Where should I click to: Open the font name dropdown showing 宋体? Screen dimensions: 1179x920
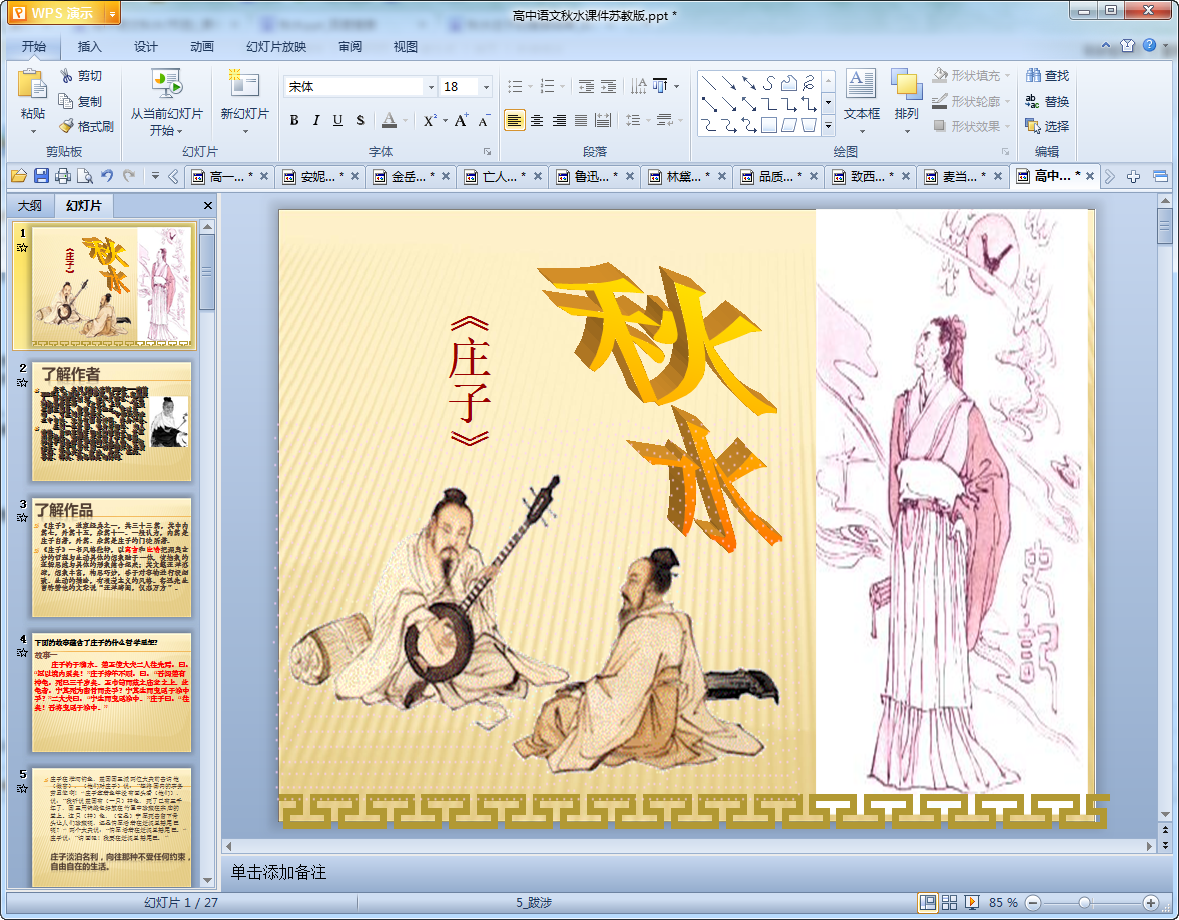point(431,87)
